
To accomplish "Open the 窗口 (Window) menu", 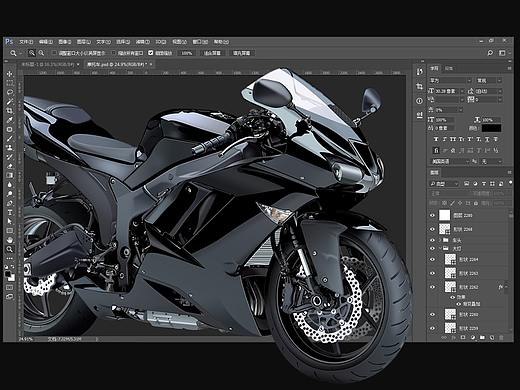I will 200,42.
